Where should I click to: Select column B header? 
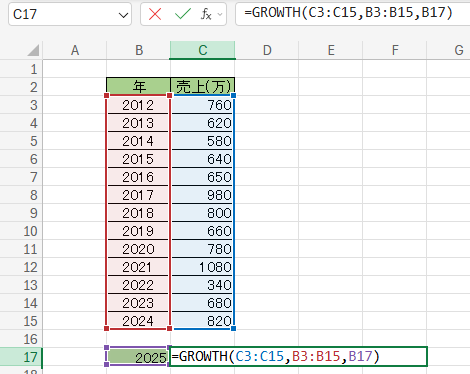coord(139,50)
